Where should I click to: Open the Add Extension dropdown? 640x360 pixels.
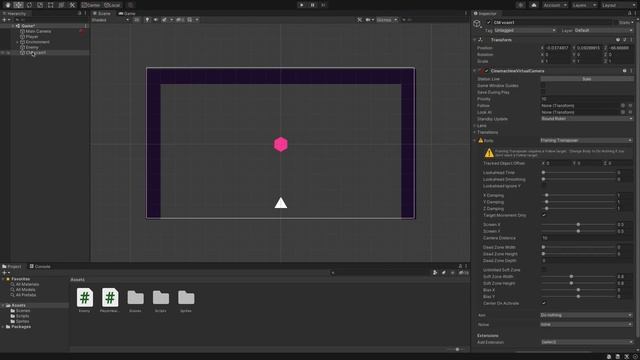(587, 342)
